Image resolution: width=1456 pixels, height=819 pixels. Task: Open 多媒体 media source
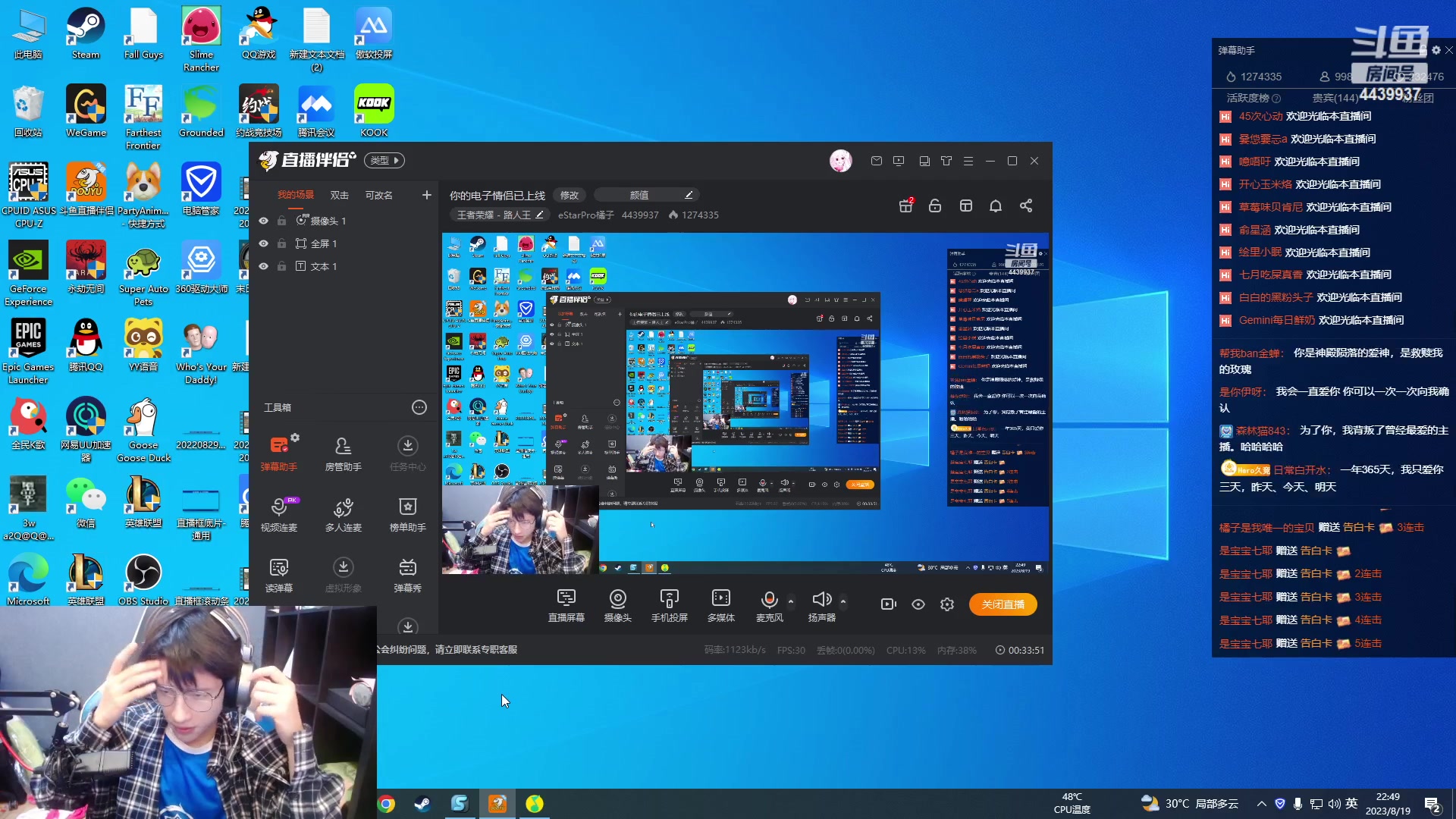(720, 605)
